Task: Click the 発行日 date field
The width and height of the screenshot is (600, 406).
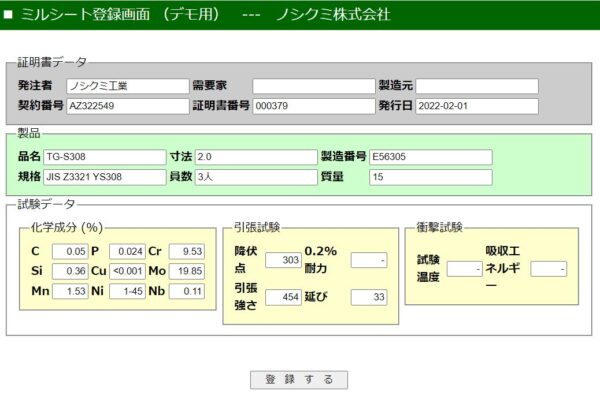Action: point(476,106)
